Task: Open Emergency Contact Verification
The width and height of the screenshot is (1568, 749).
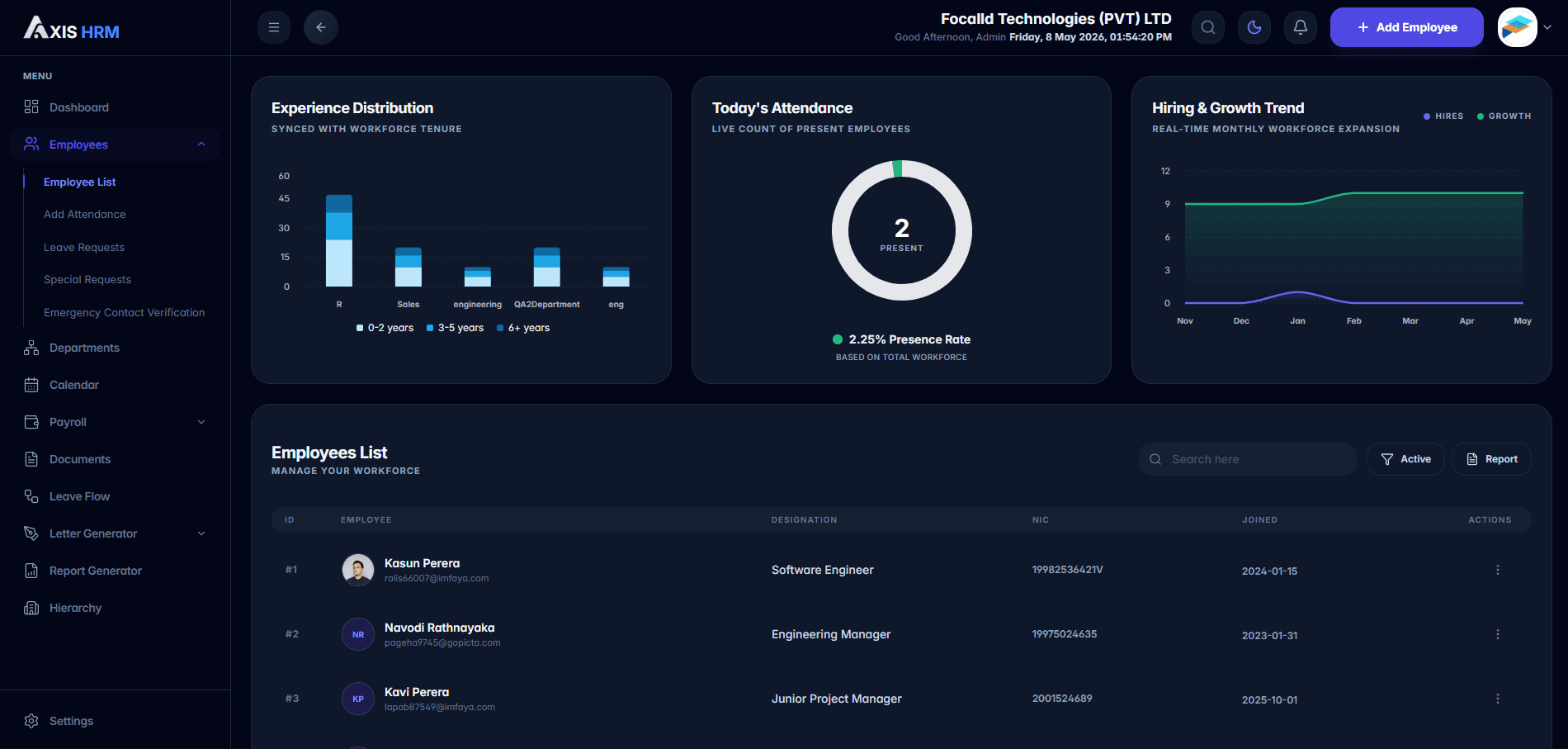Action: coord(125,312)
